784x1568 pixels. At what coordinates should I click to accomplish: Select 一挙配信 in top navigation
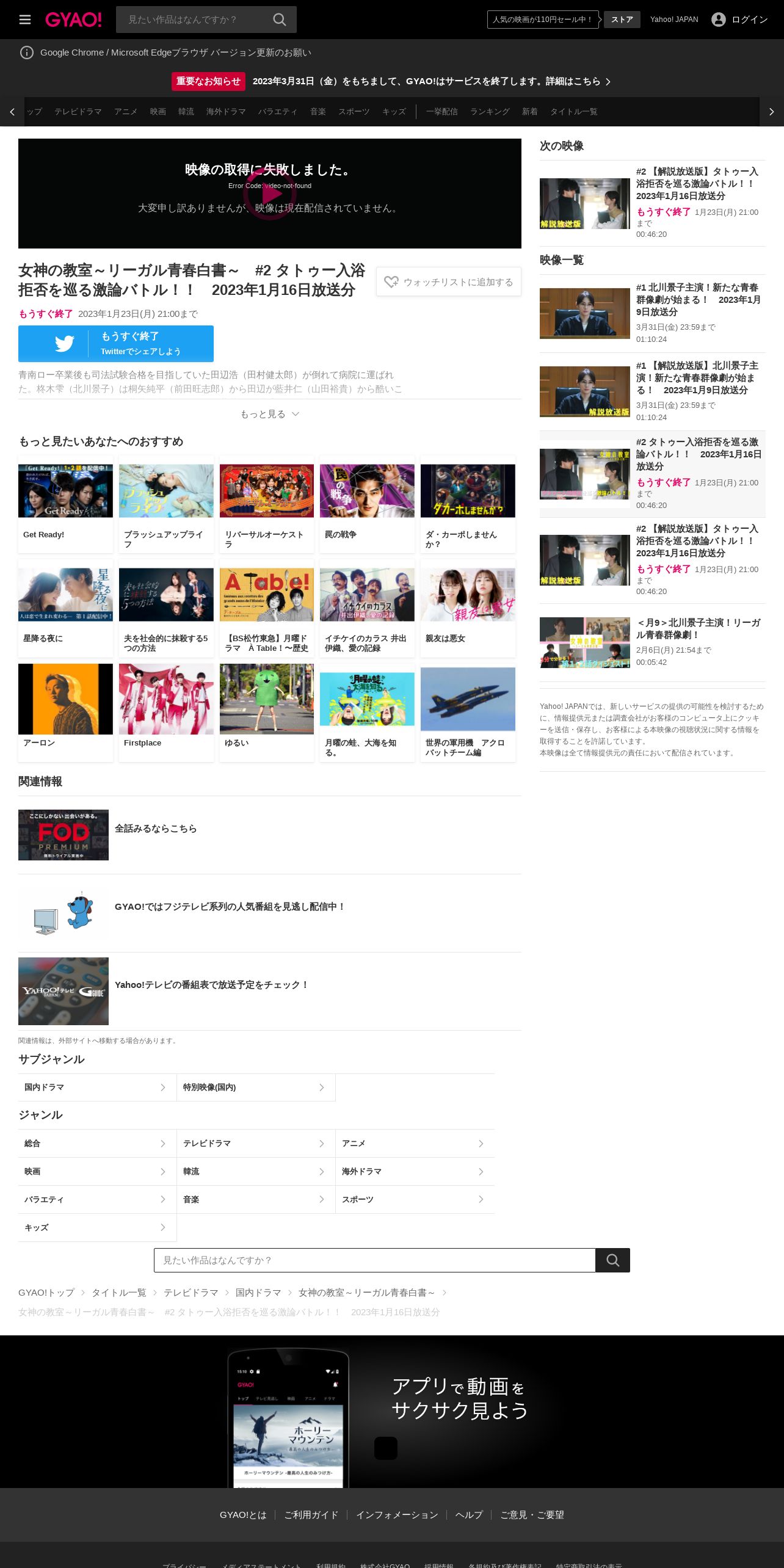[442, 112]
